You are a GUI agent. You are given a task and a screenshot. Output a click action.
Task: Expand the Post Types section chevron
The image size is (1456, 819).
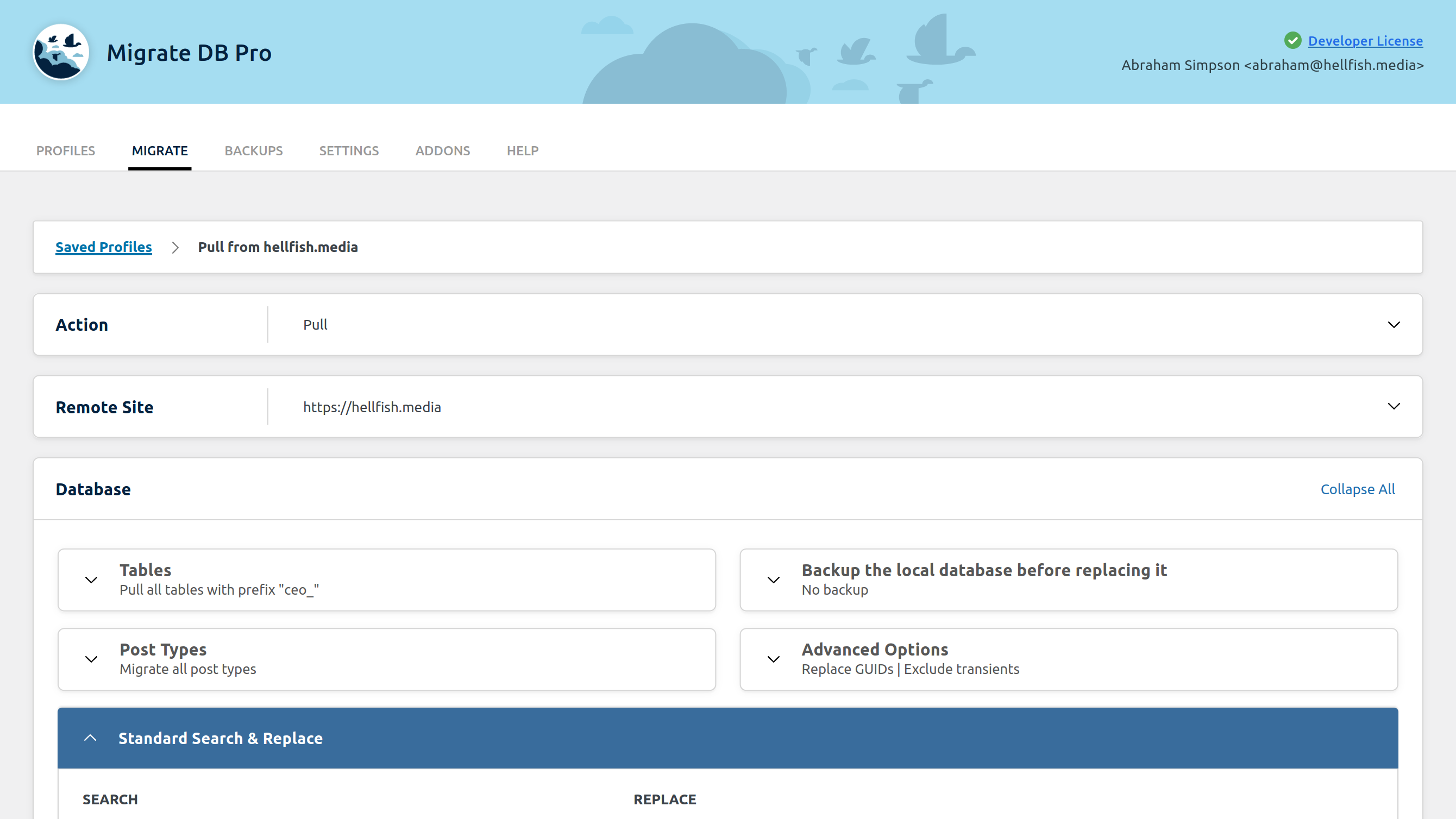pos(91,659)
